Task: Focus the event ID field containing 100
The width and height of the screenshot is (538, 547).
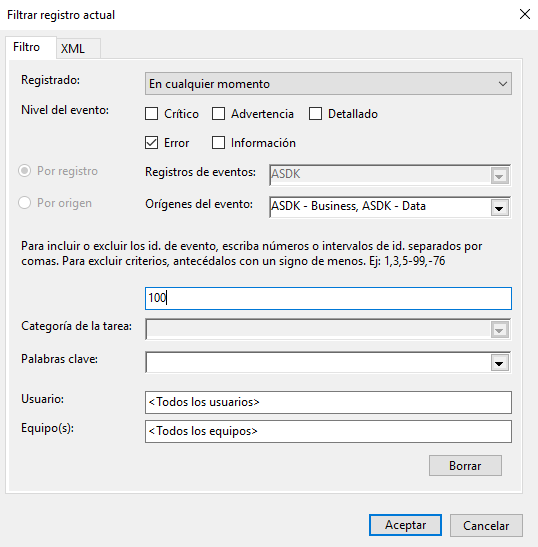Action: [x=328, y=298]
